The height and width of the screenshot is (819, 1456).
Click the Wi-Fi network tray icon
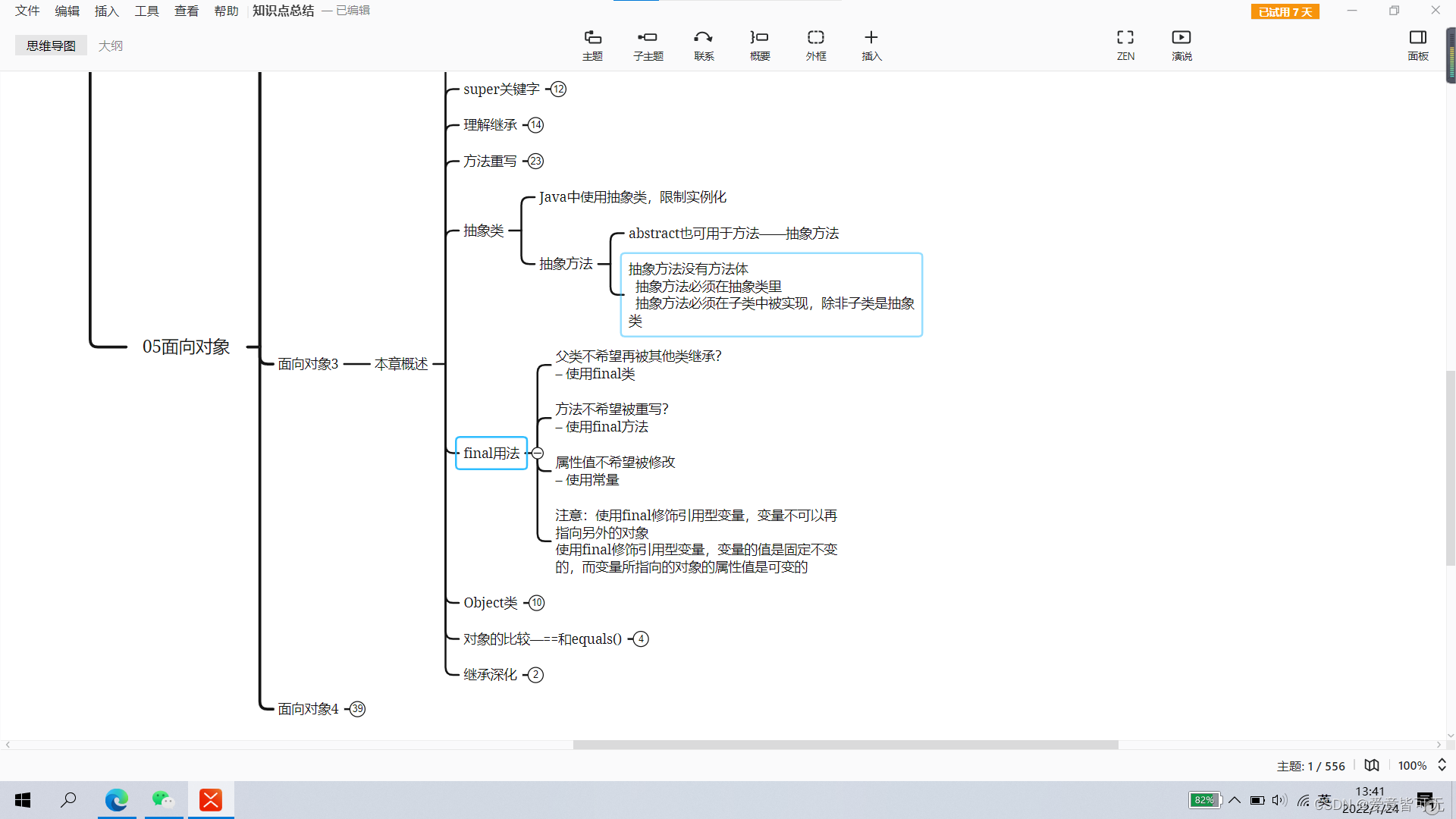click(1303, 800)
